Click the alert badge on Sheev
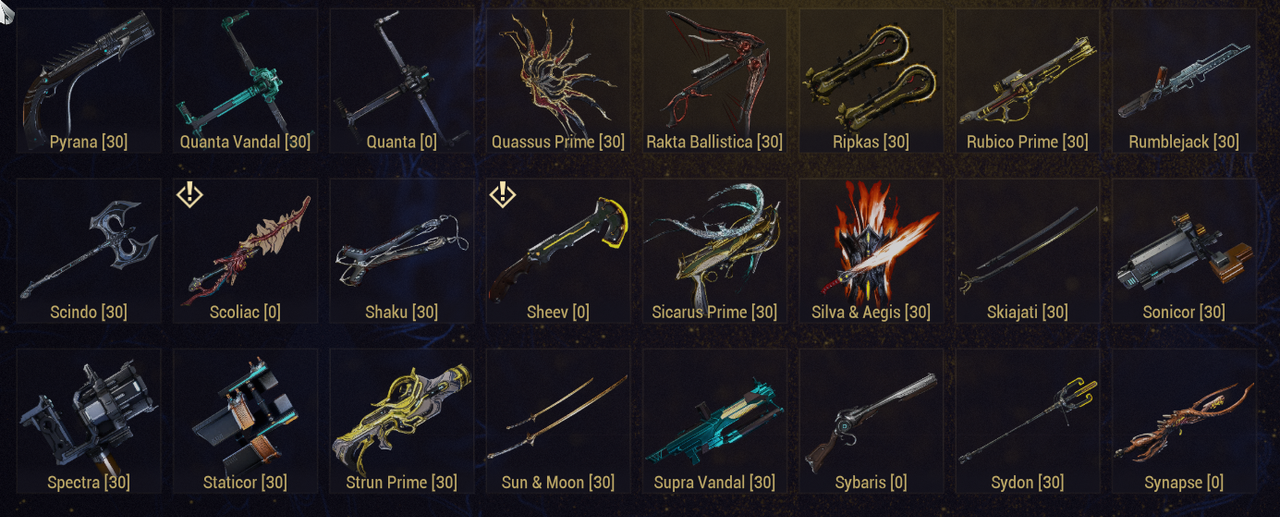 [503, 194]
